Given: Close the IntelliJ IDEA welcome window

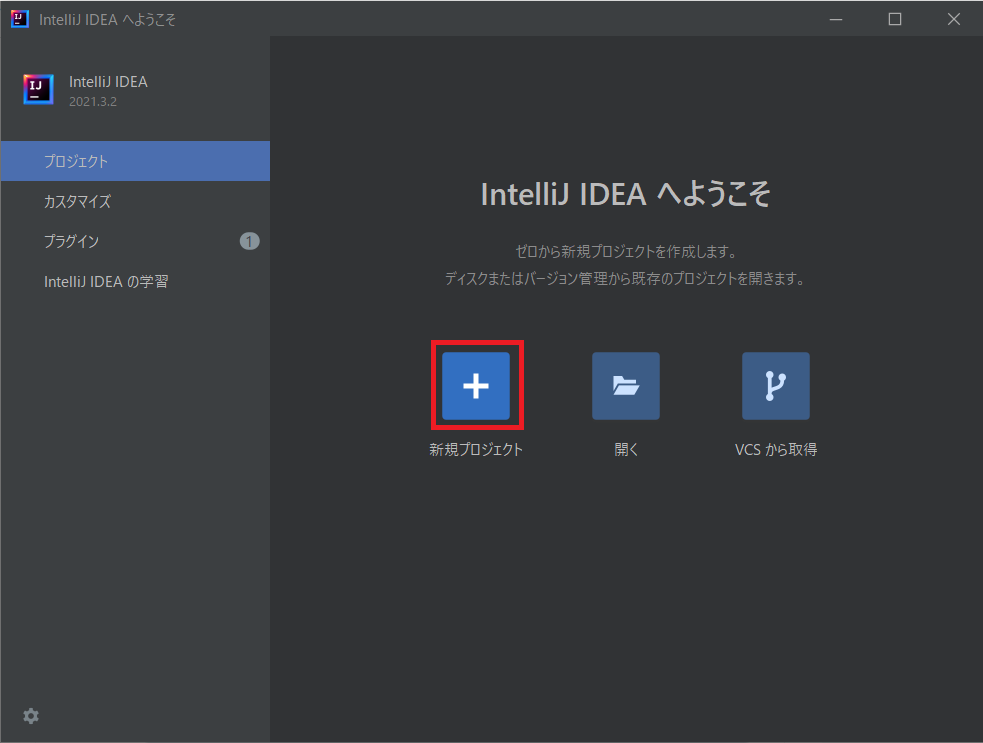Looking at the screenshot, I should (x=954, y=19).
